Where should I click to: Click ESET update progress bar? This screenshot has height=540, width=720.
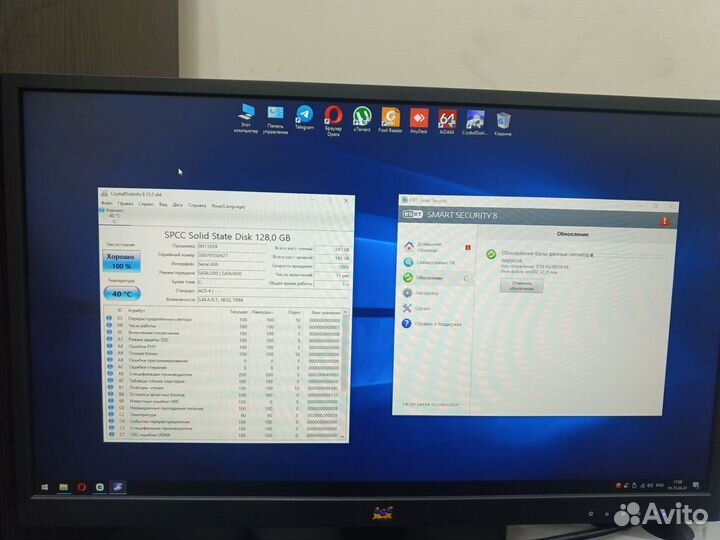point(630,256)
